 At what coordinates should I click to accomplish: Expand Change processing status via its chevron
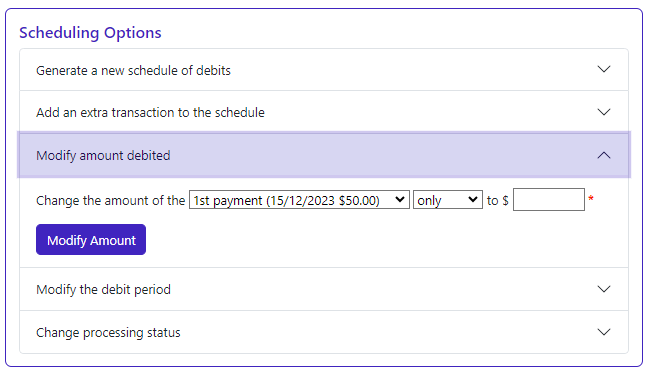604,332
